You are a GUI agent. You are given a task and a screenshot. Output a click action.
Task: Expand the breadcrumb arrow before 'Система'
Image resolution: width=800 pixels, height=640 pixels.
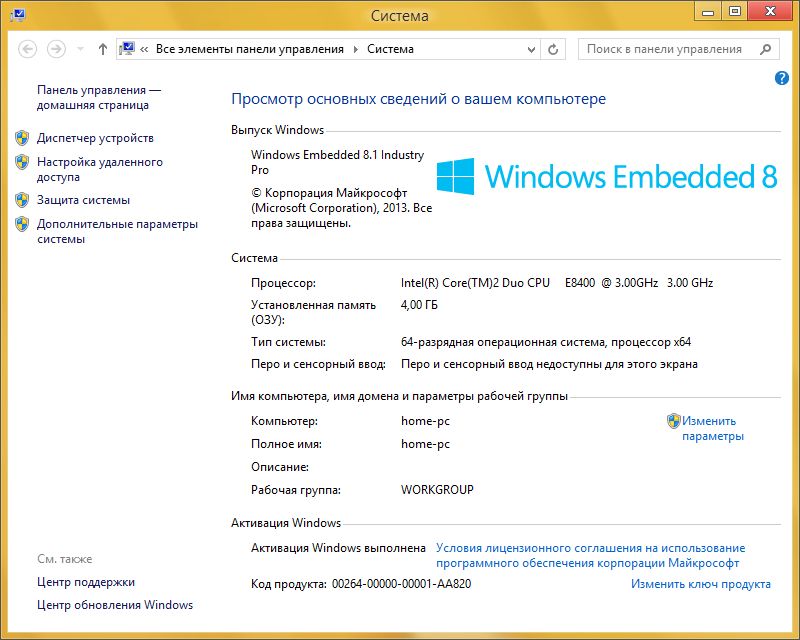click(356, 50)
